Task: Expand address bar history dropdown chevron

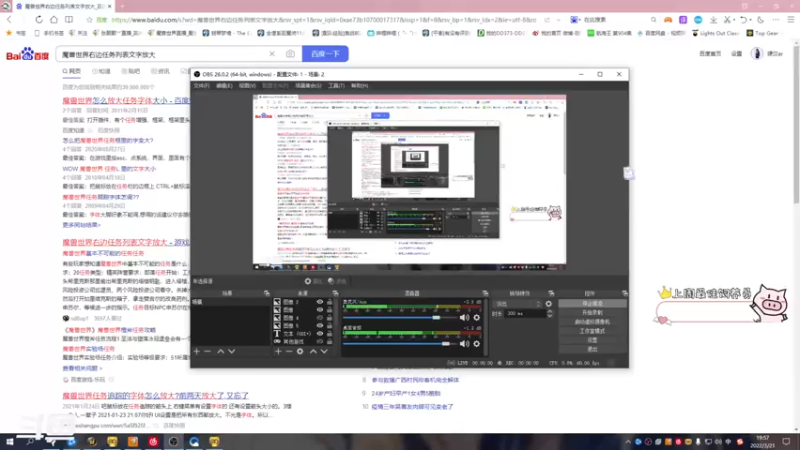Action: click(x=559, y=20)
